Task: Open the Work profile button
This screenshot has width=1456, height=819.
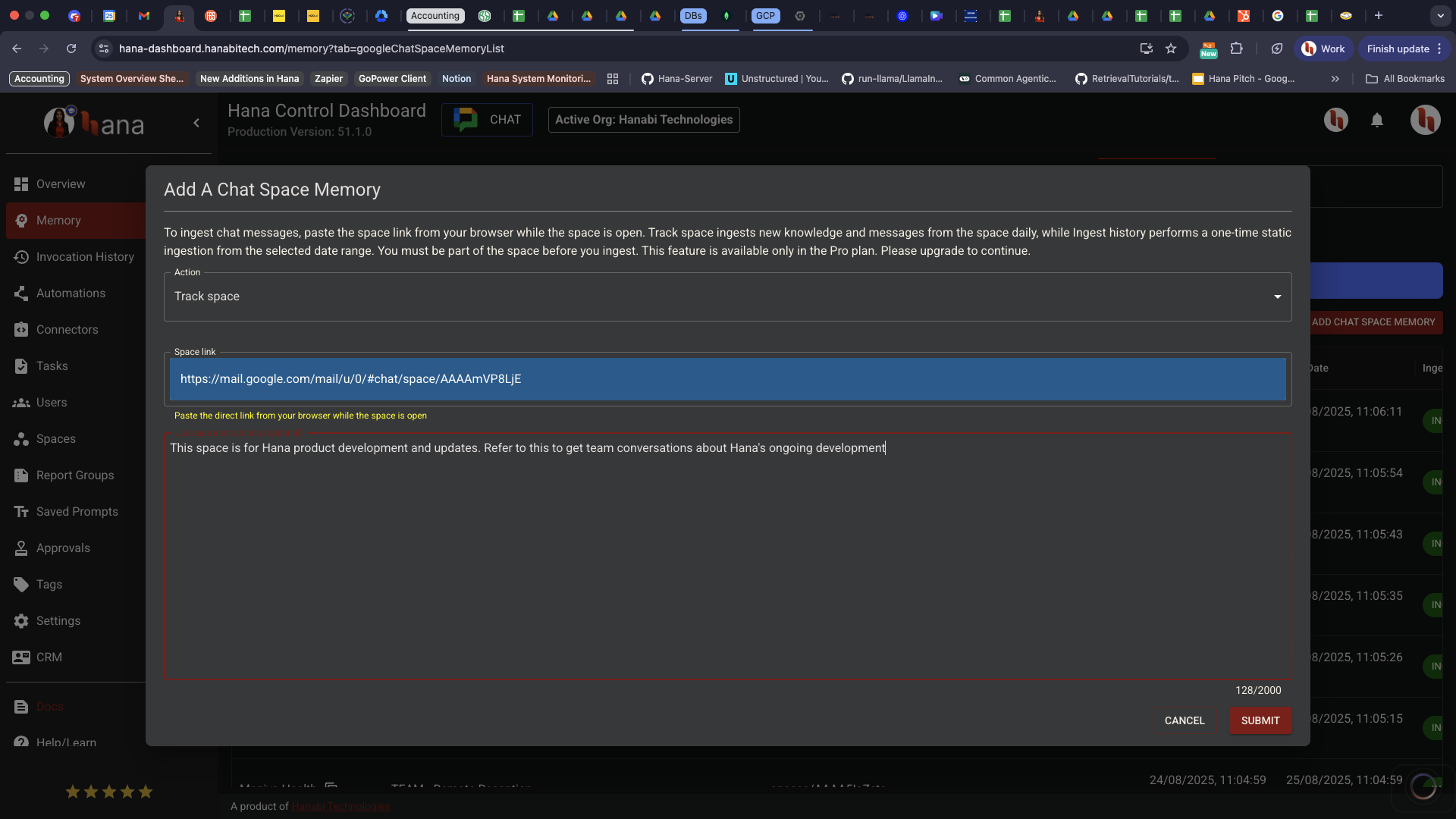Action: click(1323, 49)
